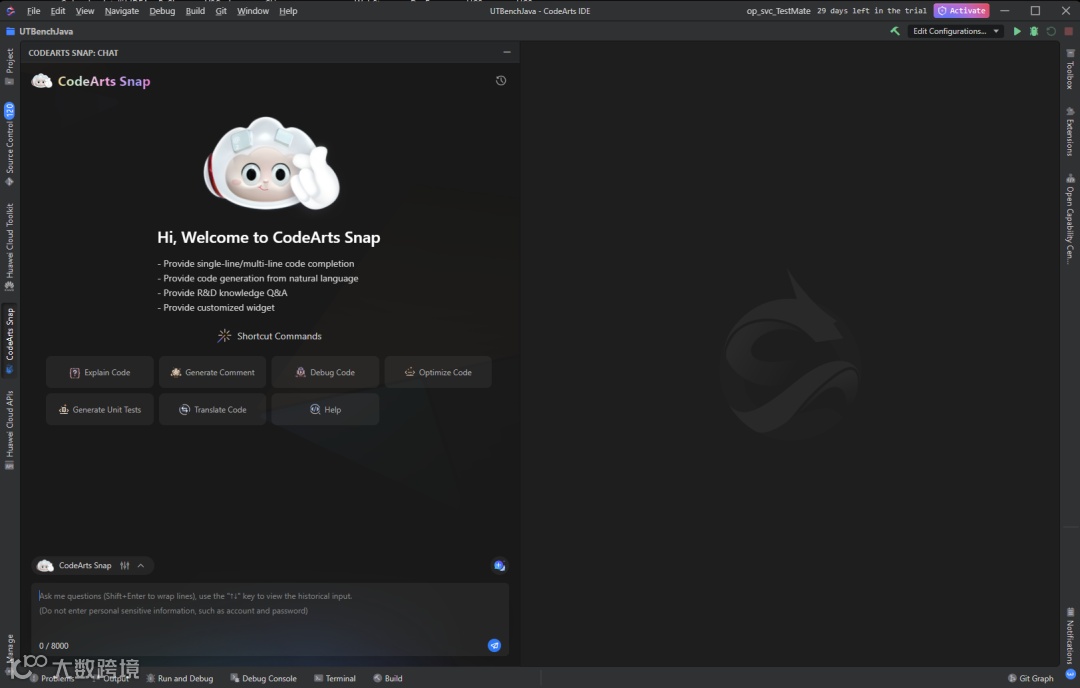The height and width of the screenshot is (688, 1080).
Task: Click the green Debug bug icon
Action: (1034, 31)
